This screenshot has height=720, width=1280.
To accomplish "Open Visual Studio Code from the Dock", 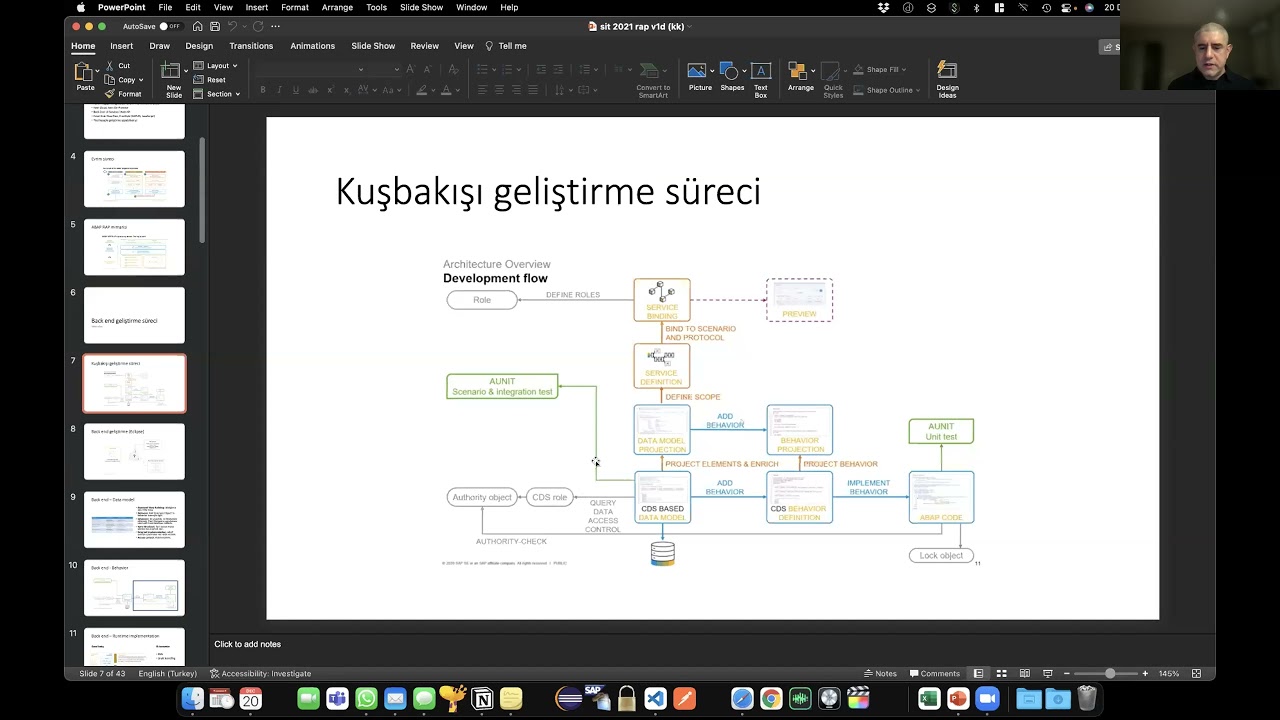I will tap(655, 699).
